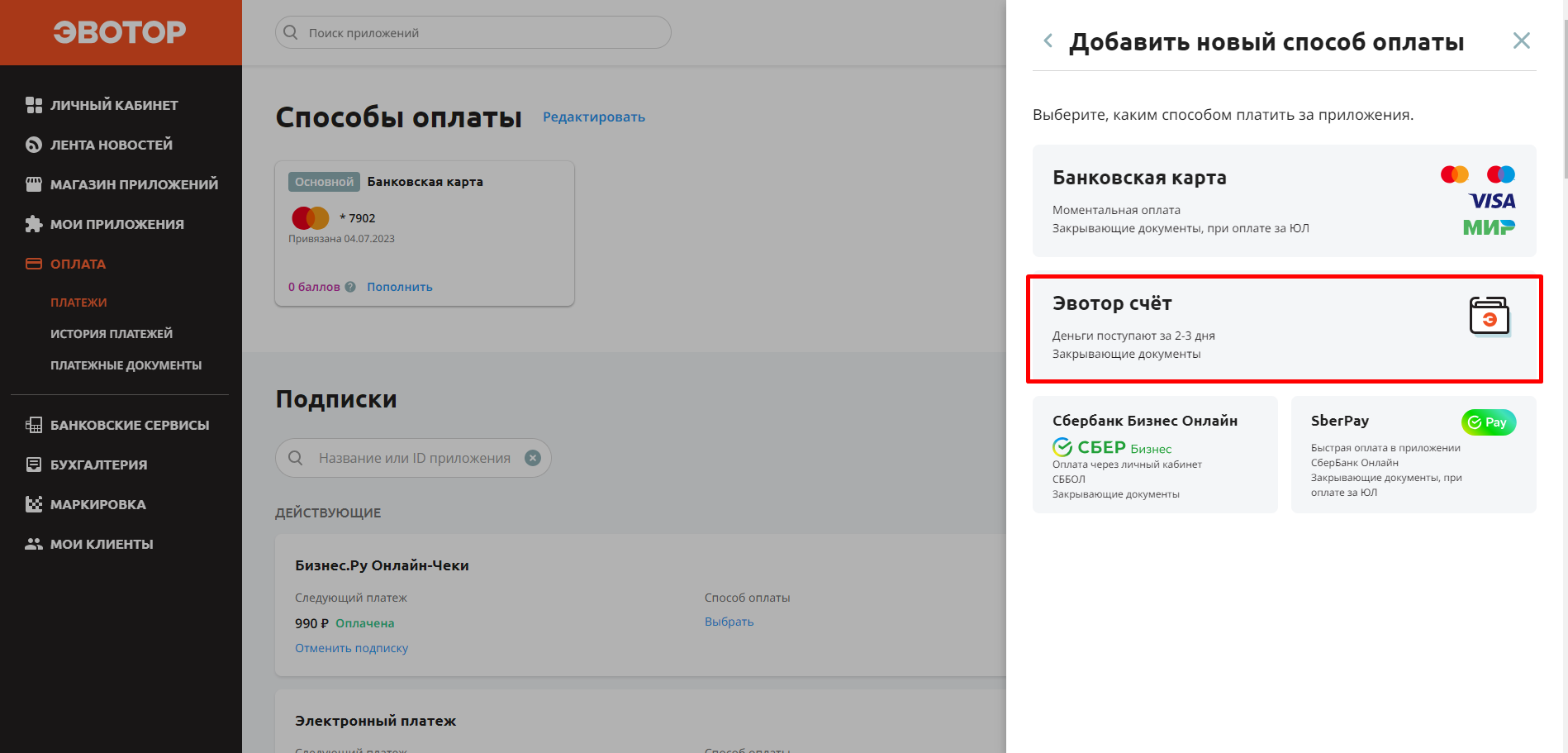The image size is (1568, 753).
Task: Click the 0 баллов text
Action: coord(314,287)
